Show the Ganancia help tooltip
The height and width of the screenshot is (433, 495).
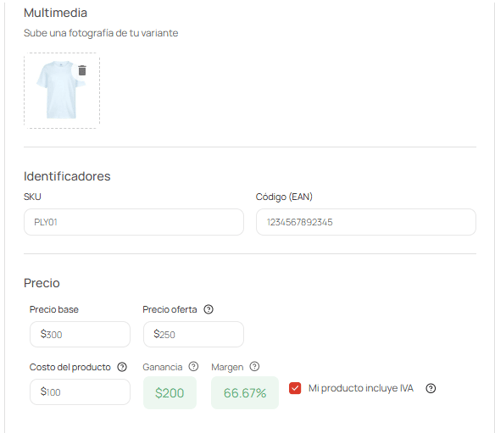pyautogui.click(x=193, y=367)
